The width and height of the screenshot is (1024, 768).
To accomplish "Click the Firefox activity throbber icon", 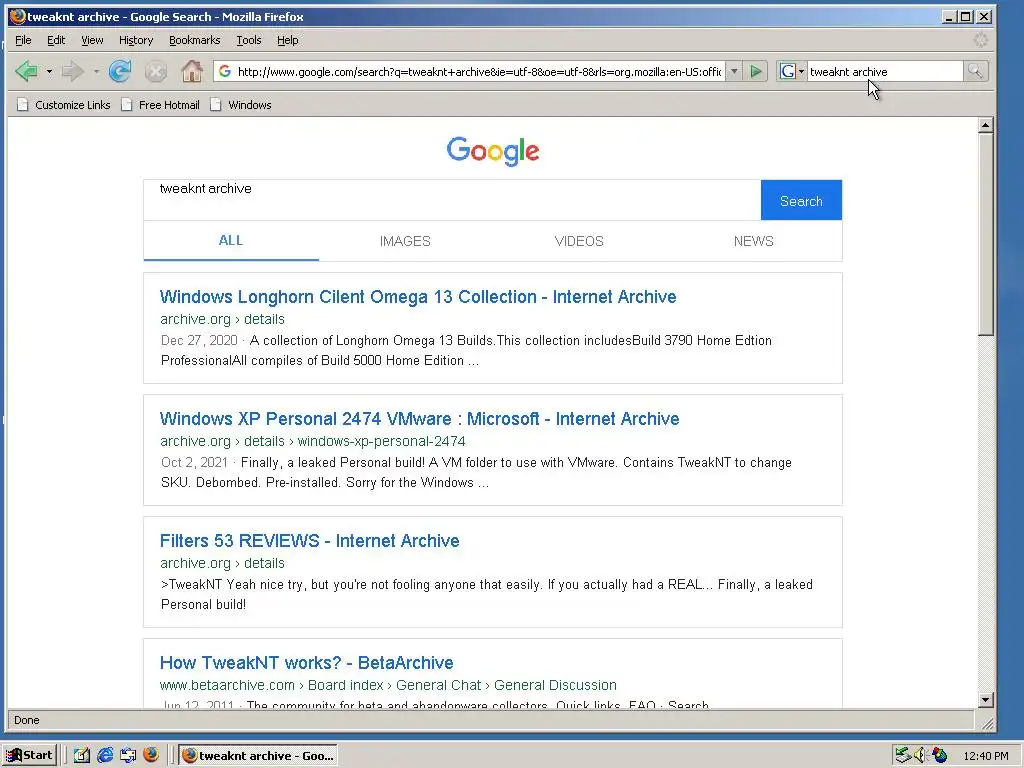I will tap(980, 40).
